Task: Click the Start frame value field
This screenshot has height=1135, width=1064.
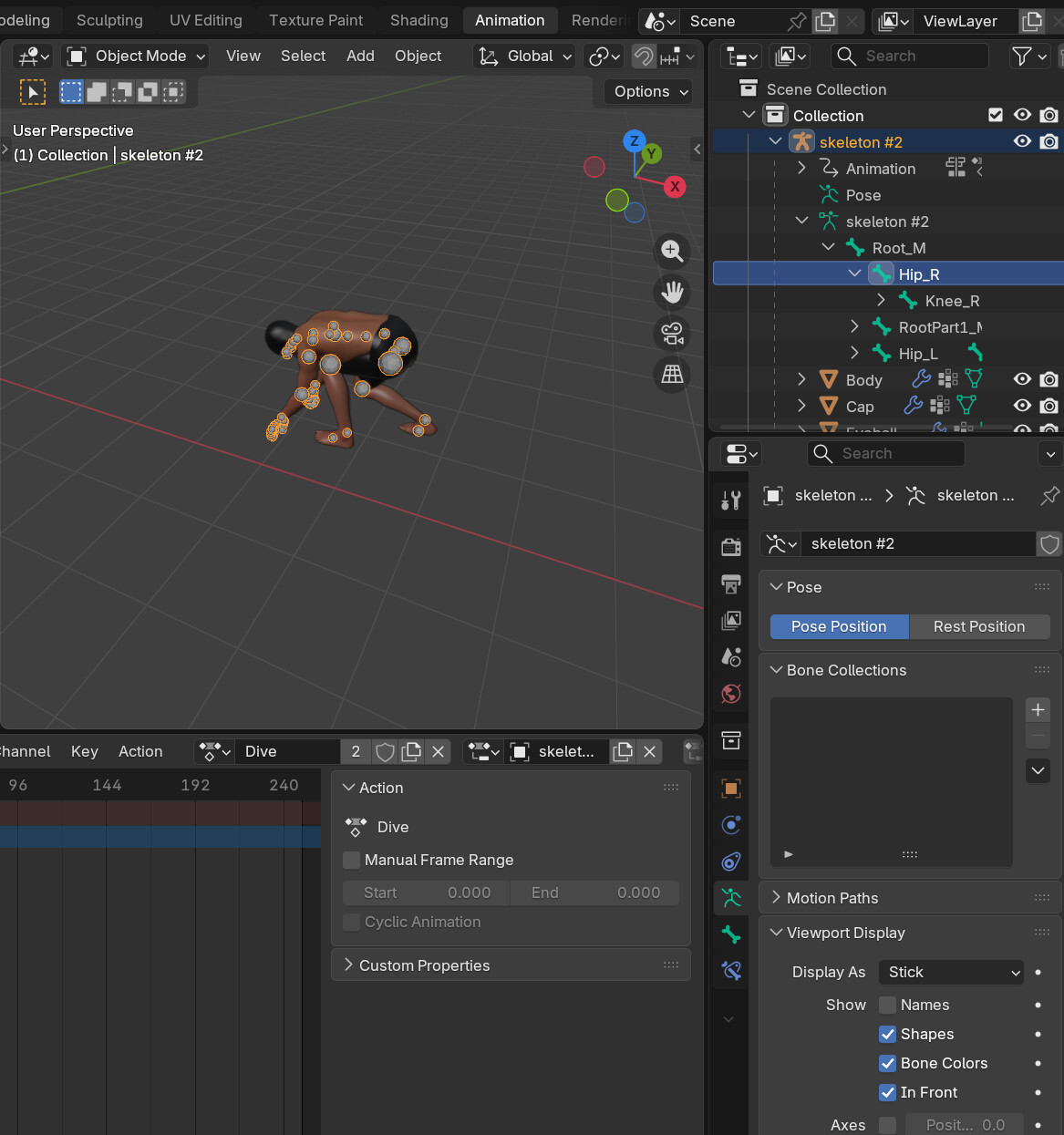Action: 427,893
